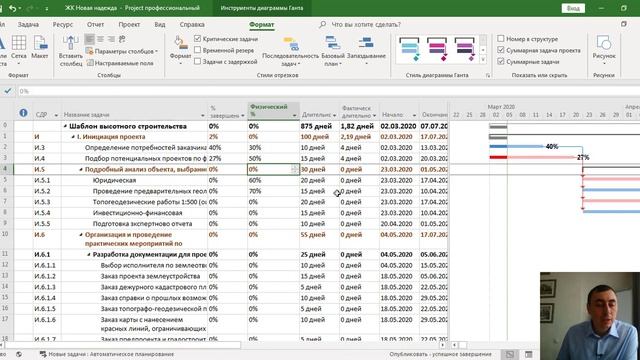Open the Макет layout tool
Screen dimensions: 640x360
pos(40,47)
